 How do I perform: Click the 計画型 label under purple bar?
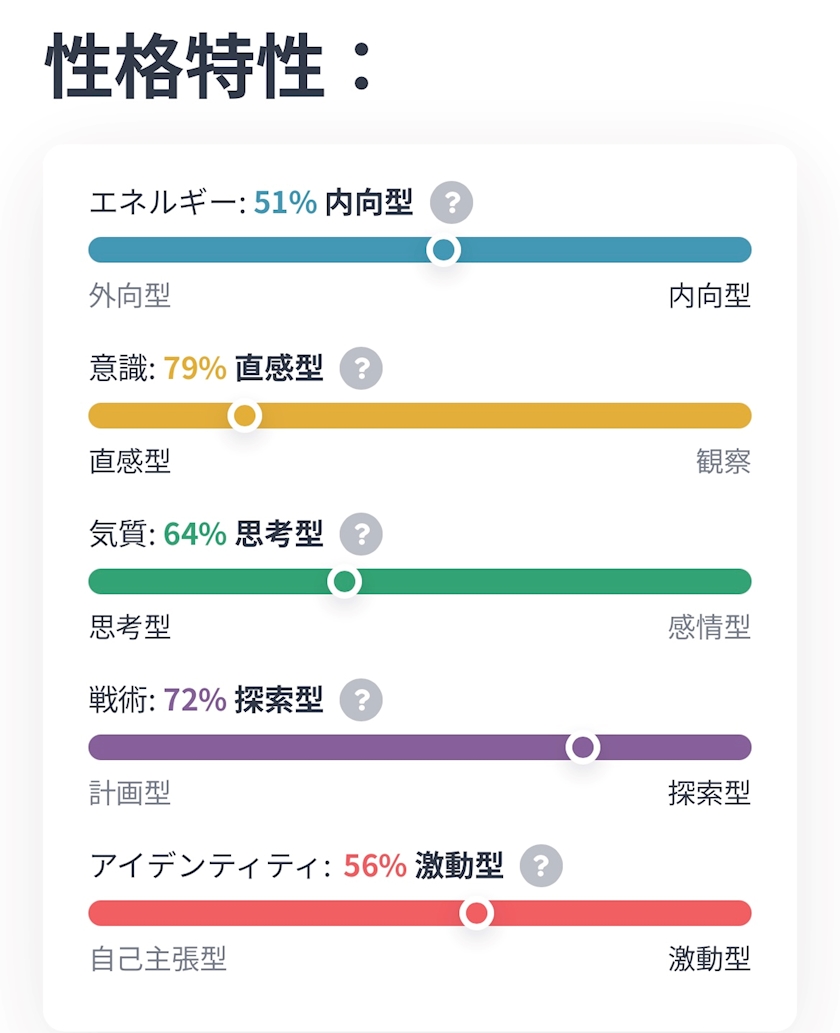click(x=130, y=793)
